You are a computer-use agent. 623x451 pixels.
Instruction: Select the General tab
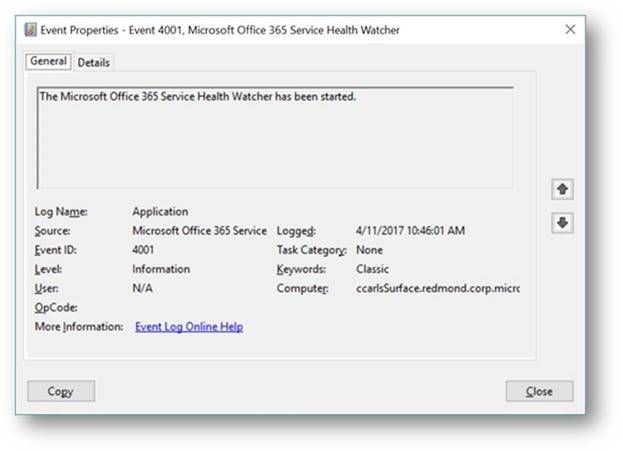pyautogui.click(x=48, y=61)
